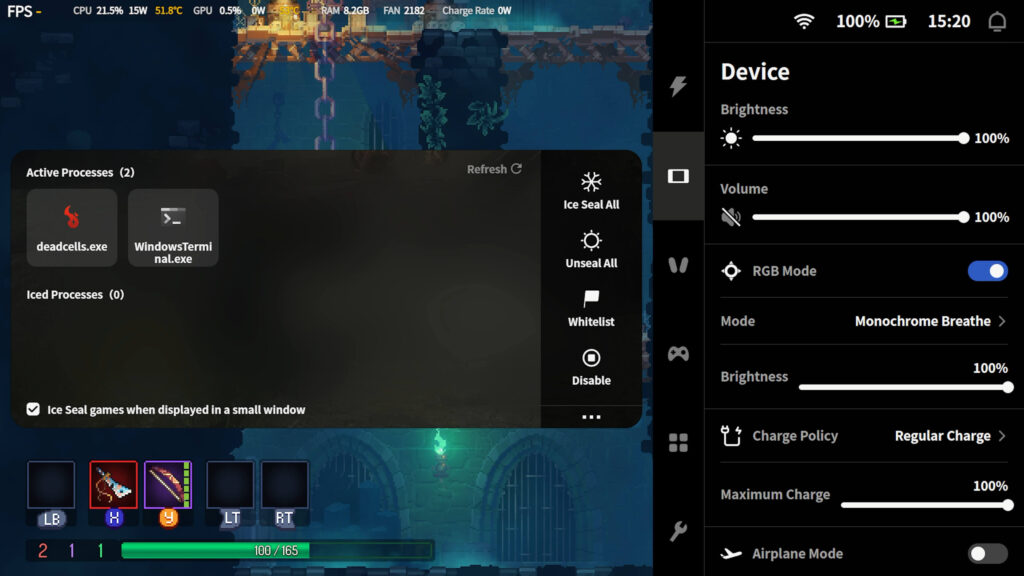Click the Disable stop-circle icon
Image resolution: width=1024 pixels, height=576 pixels.
click(591, 358)
